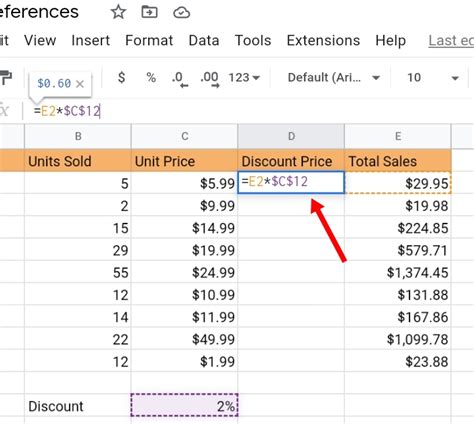Click the Unit Price header cell
The height and width of the screenshot is (424, 474).
pyautogui.click(x=185, y=161)
